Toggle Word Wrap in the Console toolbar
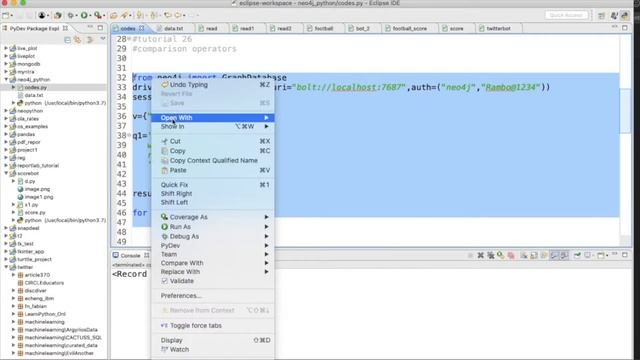Viewport: 640px width, 360px height. click(544, 256)
